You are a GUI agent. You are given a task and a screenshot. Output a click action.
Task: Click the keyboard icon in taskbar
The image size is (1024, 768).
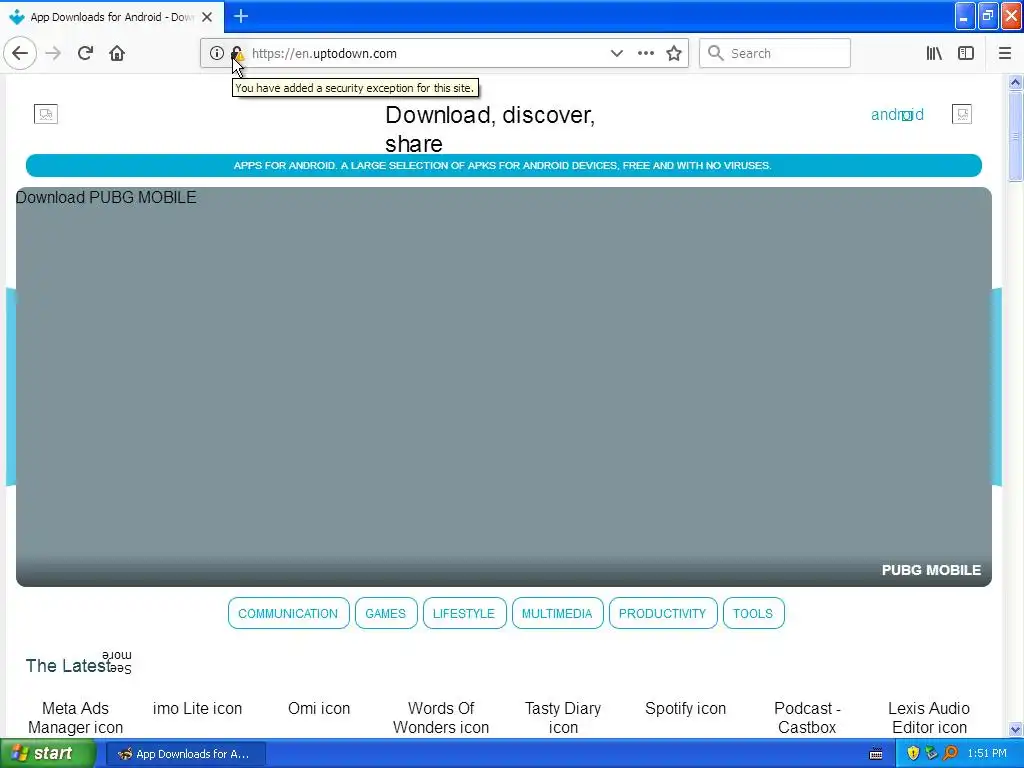[x=876, y=754]
